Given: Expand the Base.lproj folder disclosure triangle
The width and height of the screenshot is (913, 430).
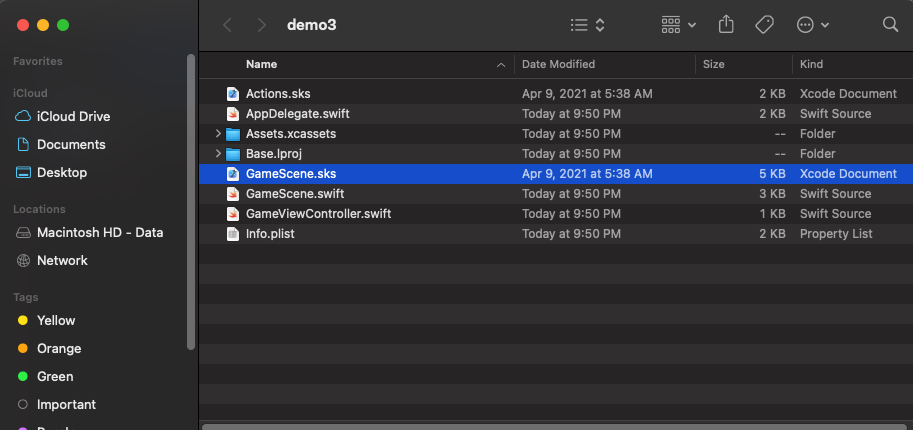Looking at the screenshot, I should pos(218,154).
